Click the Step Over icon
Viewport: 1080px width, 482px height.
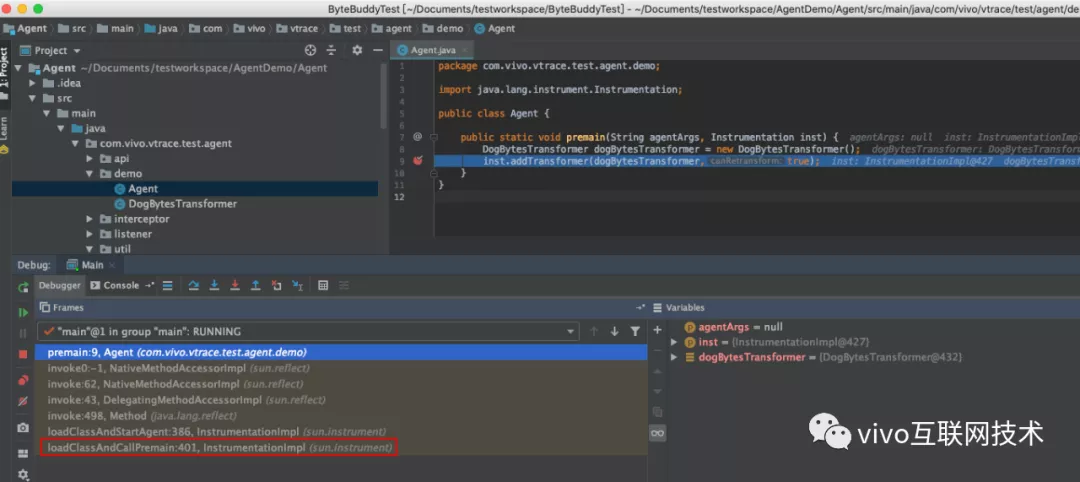click(194, 285)
